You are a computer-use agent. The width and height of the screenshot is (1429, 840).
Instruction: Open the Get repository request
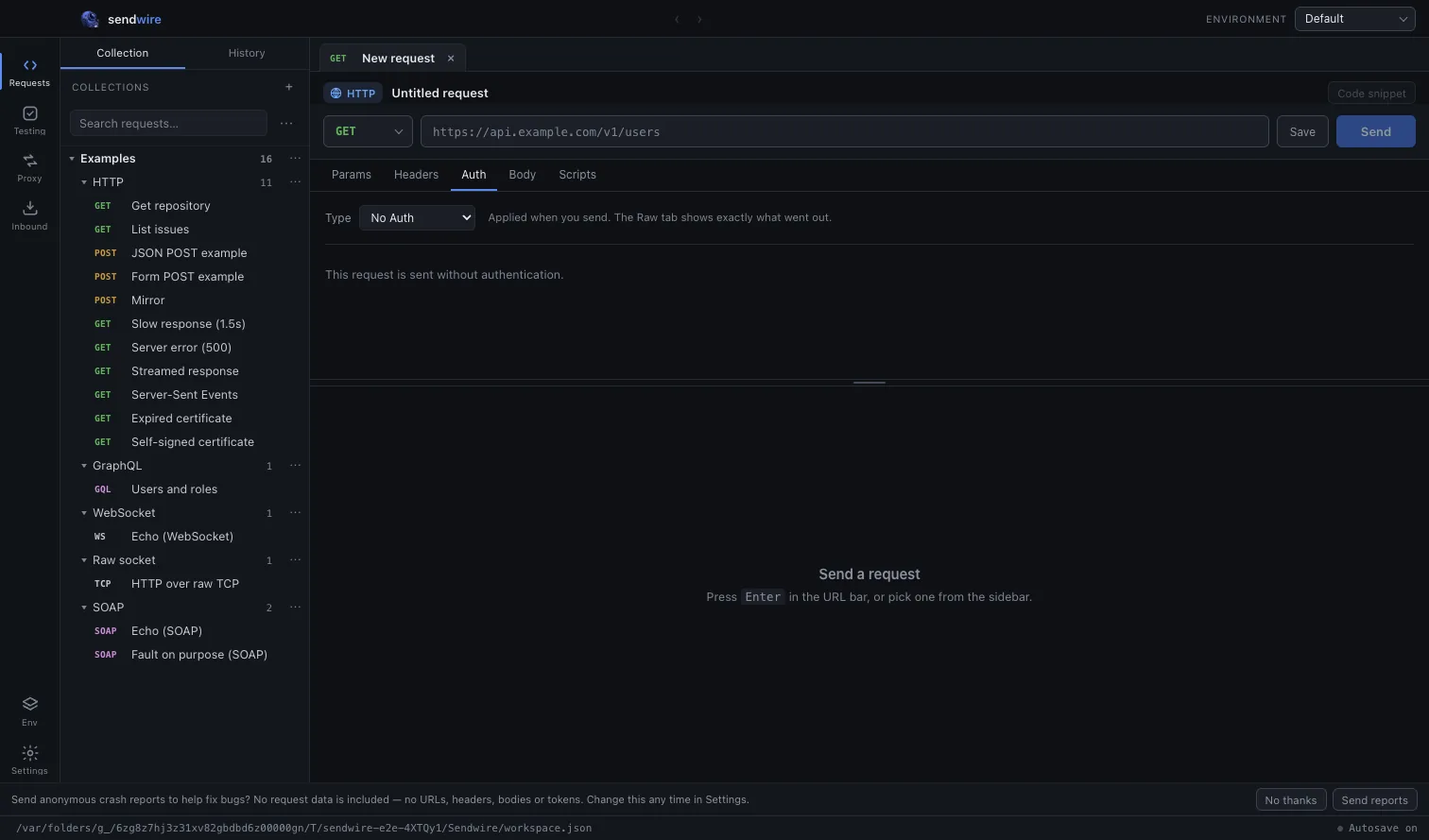[185, 206]
